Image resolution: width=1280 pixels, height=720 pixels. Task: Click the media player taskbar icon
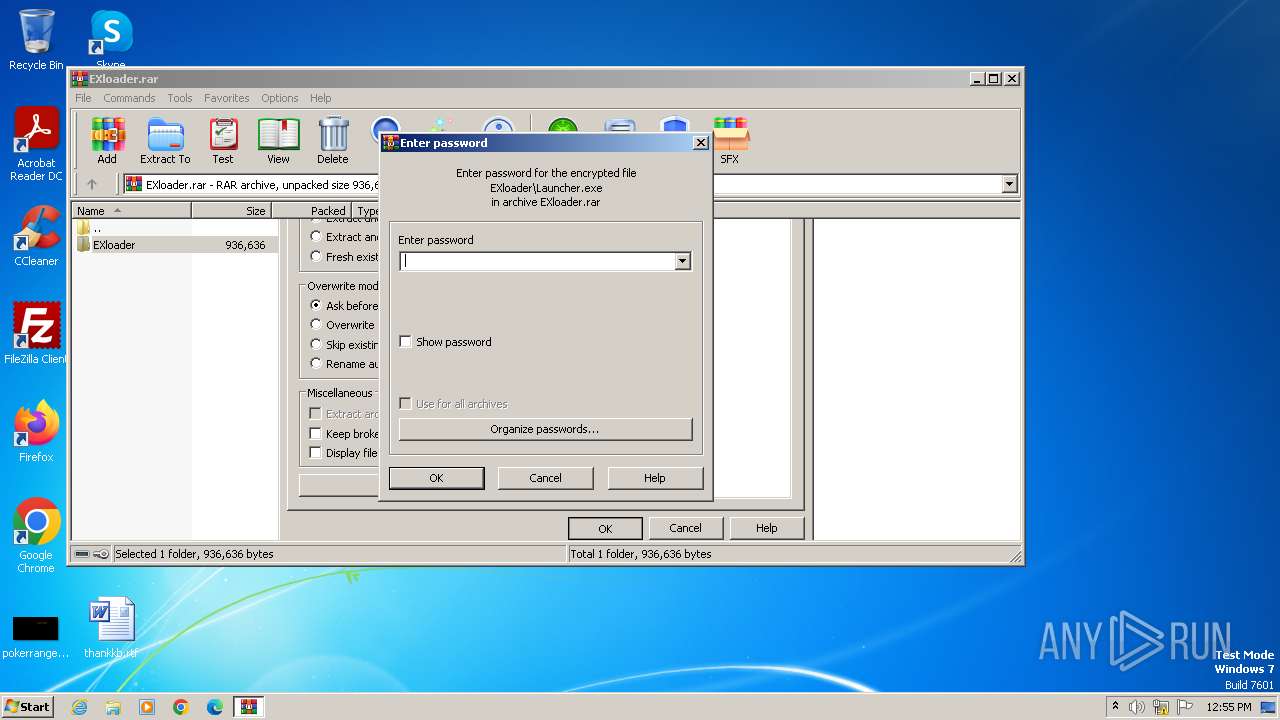[x=147, y=707]
